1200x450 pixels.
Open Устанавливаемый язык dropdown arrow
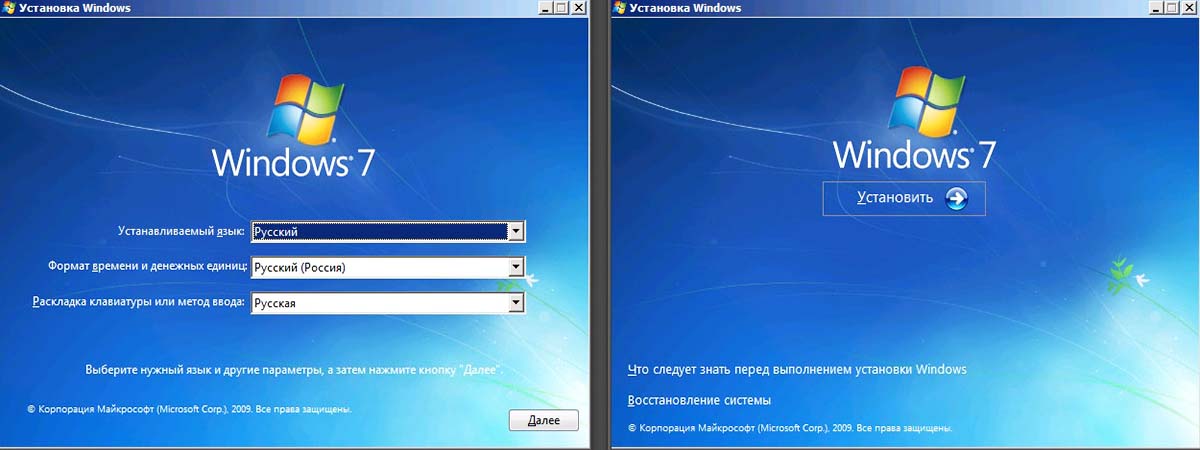(x=516, y=231)
